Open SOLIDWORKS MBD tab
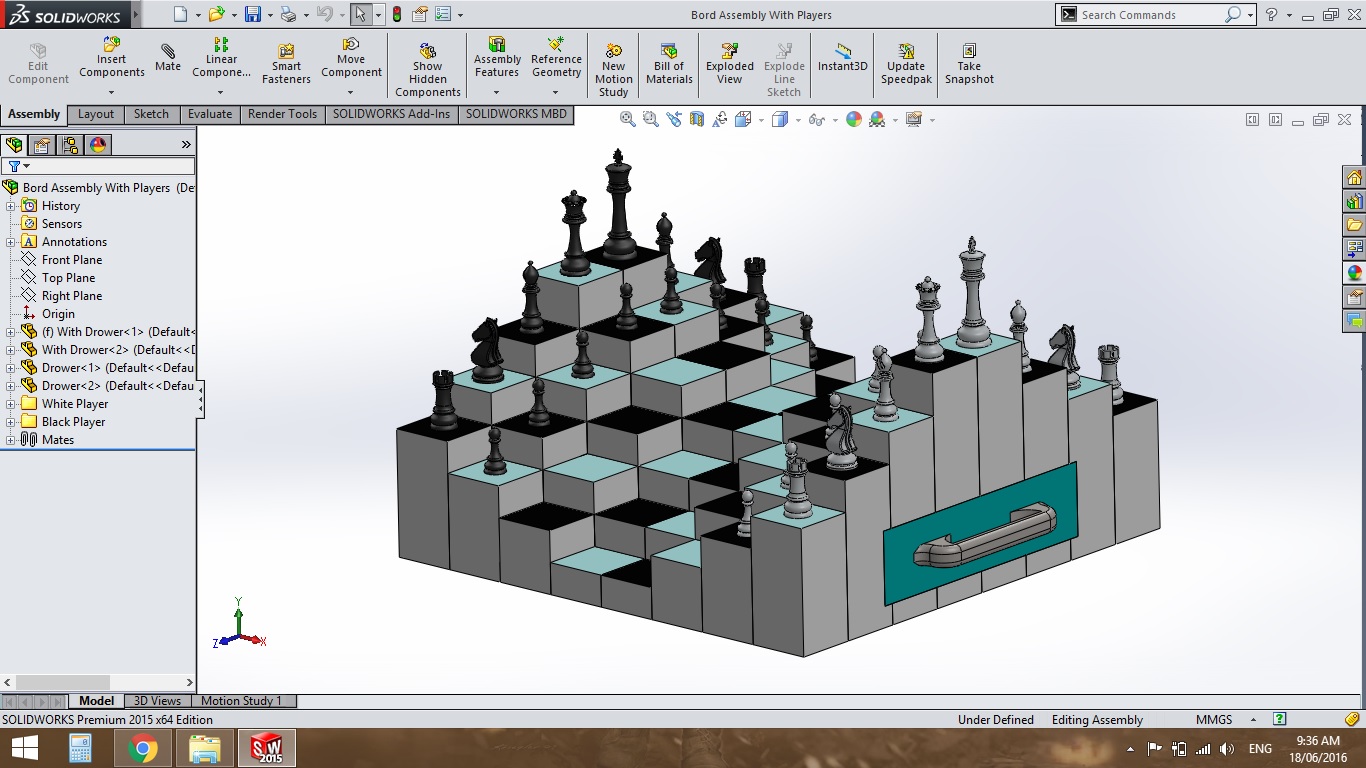The height and width of the screenshot is (768, 1366). tap(516, 114)
